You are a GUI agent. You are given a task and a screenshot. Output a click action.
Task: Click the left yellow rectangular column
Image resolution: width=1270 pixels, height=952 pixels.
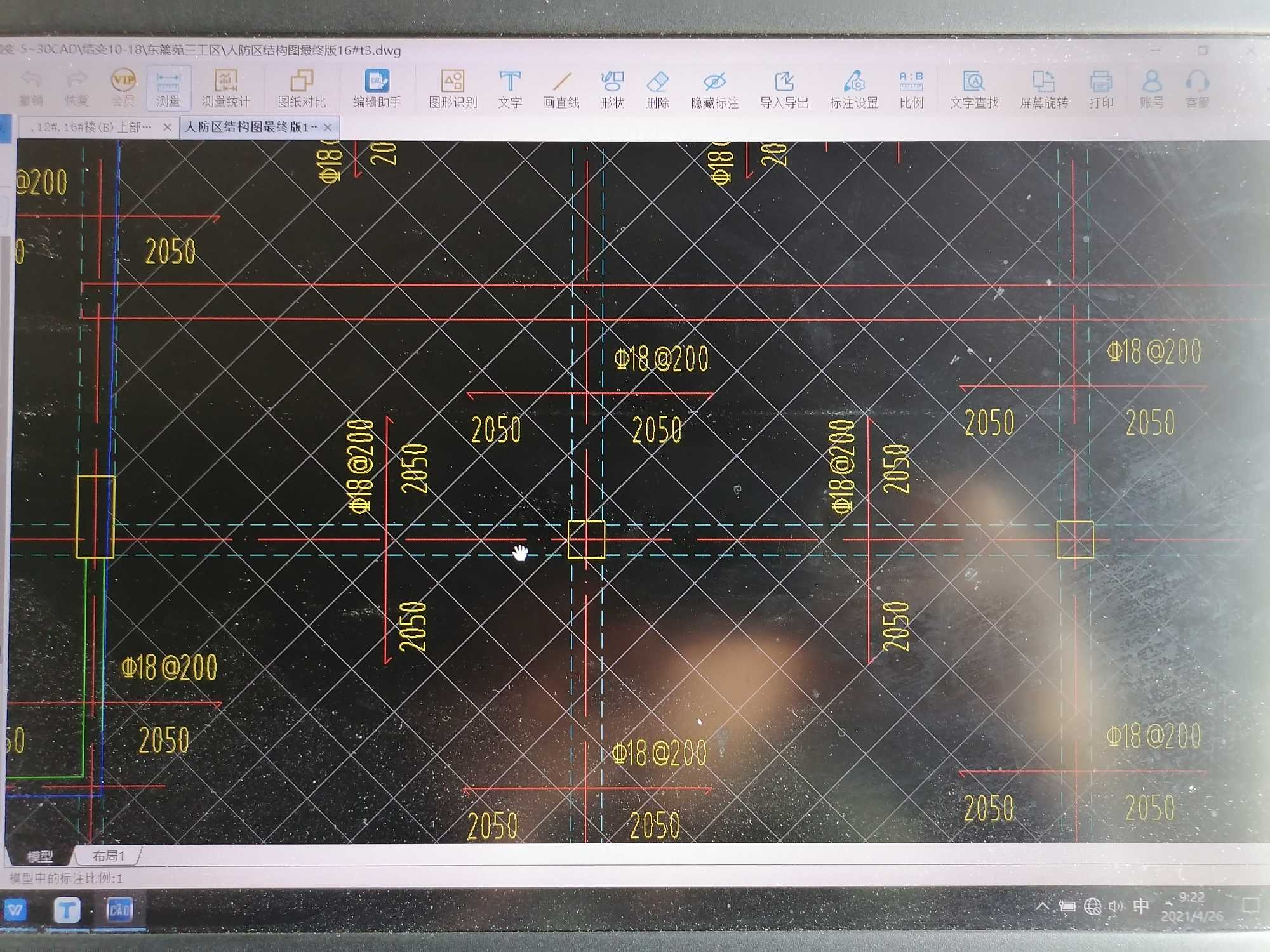point(95,517)
